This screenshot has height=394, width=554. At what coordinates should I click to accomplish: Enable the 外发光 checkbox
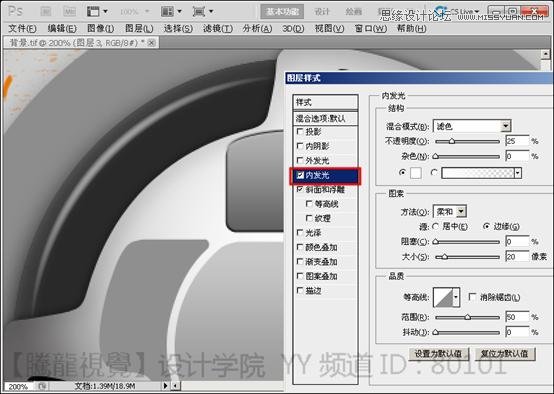click(300, 160)
